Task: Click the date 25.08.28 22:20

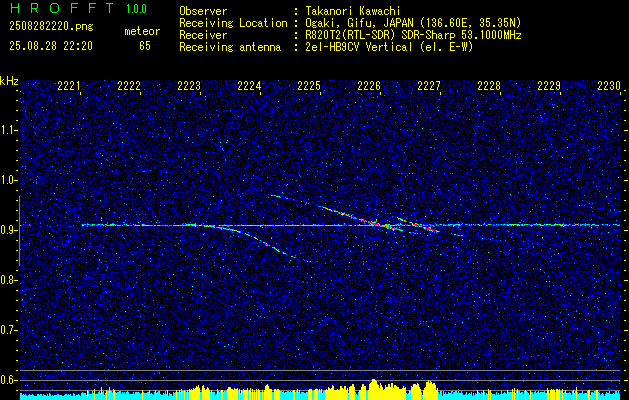Action: pyautogui.click(x=51, y=46)
